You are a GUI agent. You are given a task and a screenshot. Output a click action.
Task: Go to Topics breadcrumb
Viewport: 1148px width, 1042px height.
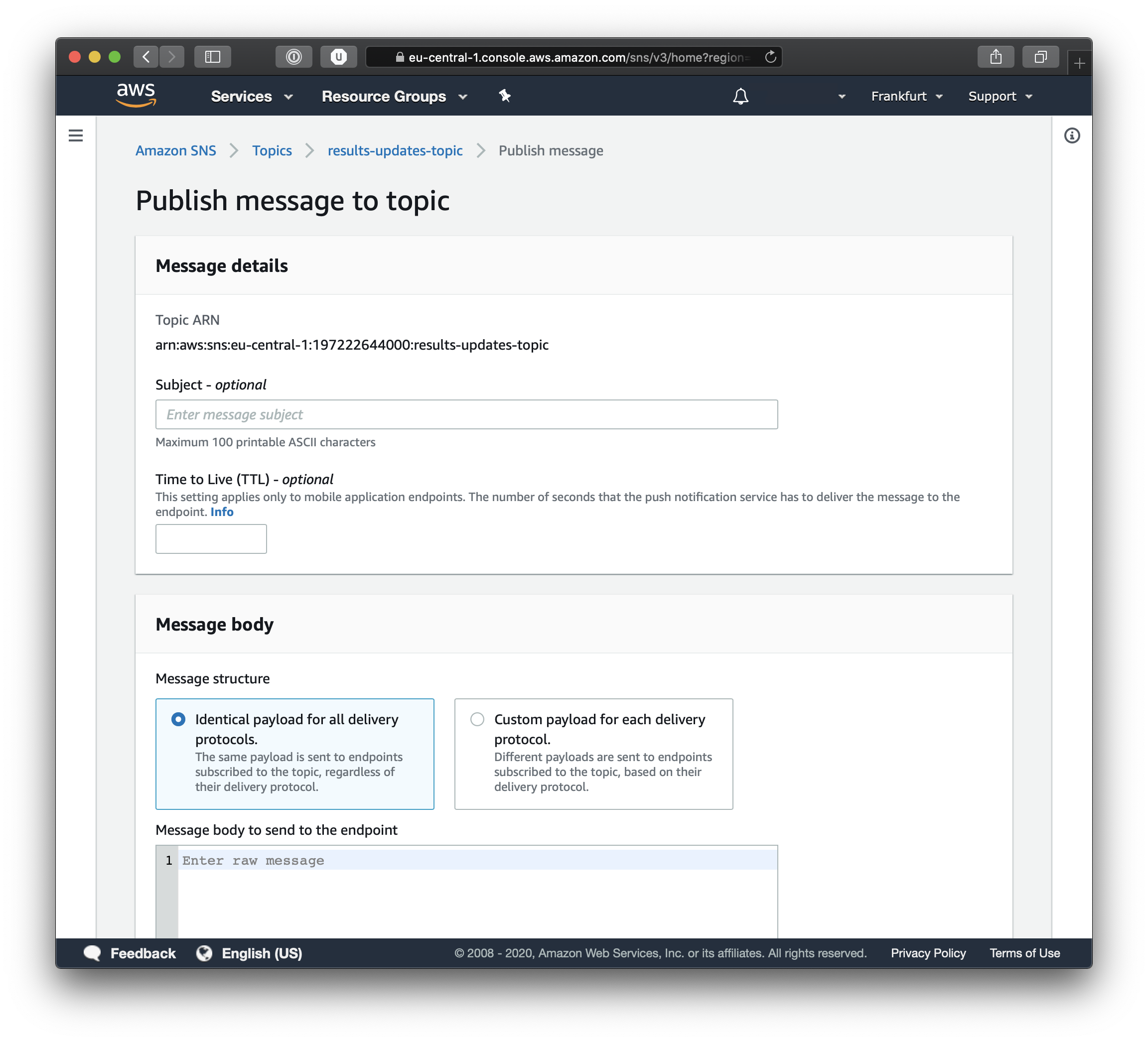(272, 150)
